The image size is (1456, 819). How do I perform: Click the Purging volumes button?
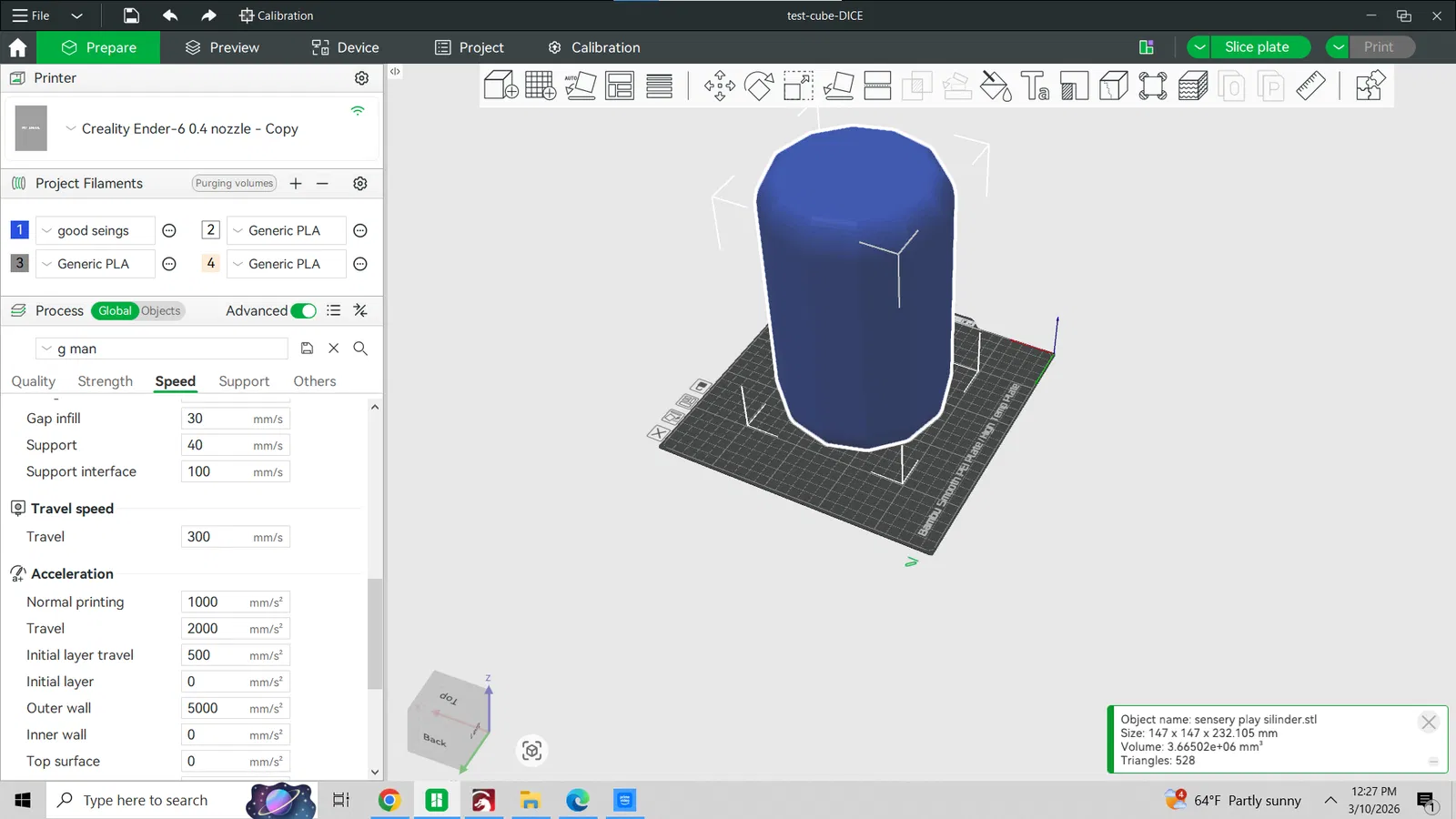(234, 184)
